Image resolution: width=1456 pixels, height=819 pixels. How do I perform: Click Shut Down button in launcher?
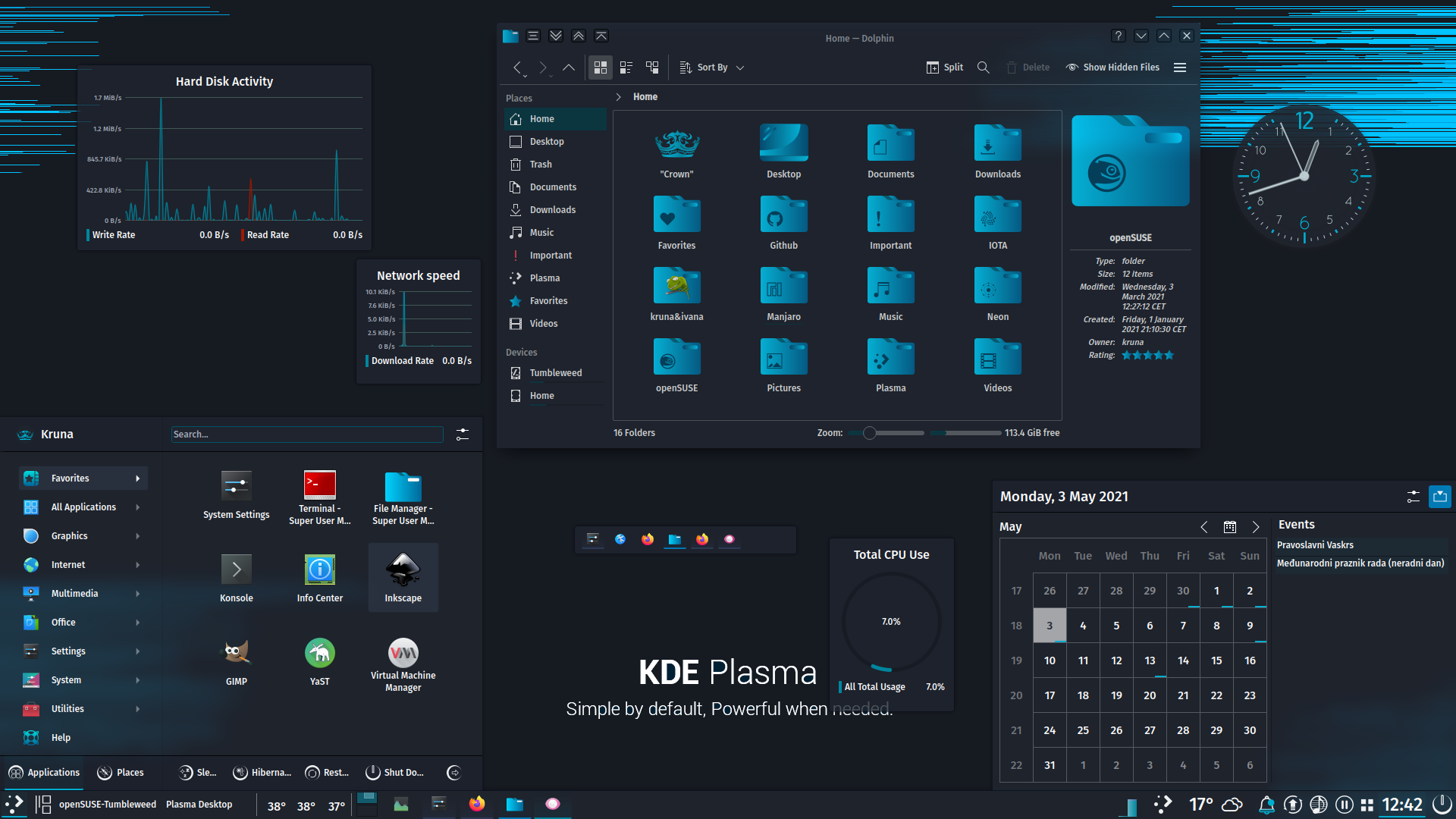[394, 773]
